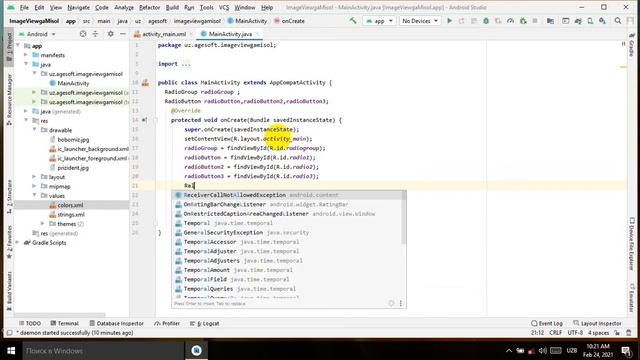Click the override gutter icon on line 14
Viewport: 640px width, 360px height.
coord(144,120)
